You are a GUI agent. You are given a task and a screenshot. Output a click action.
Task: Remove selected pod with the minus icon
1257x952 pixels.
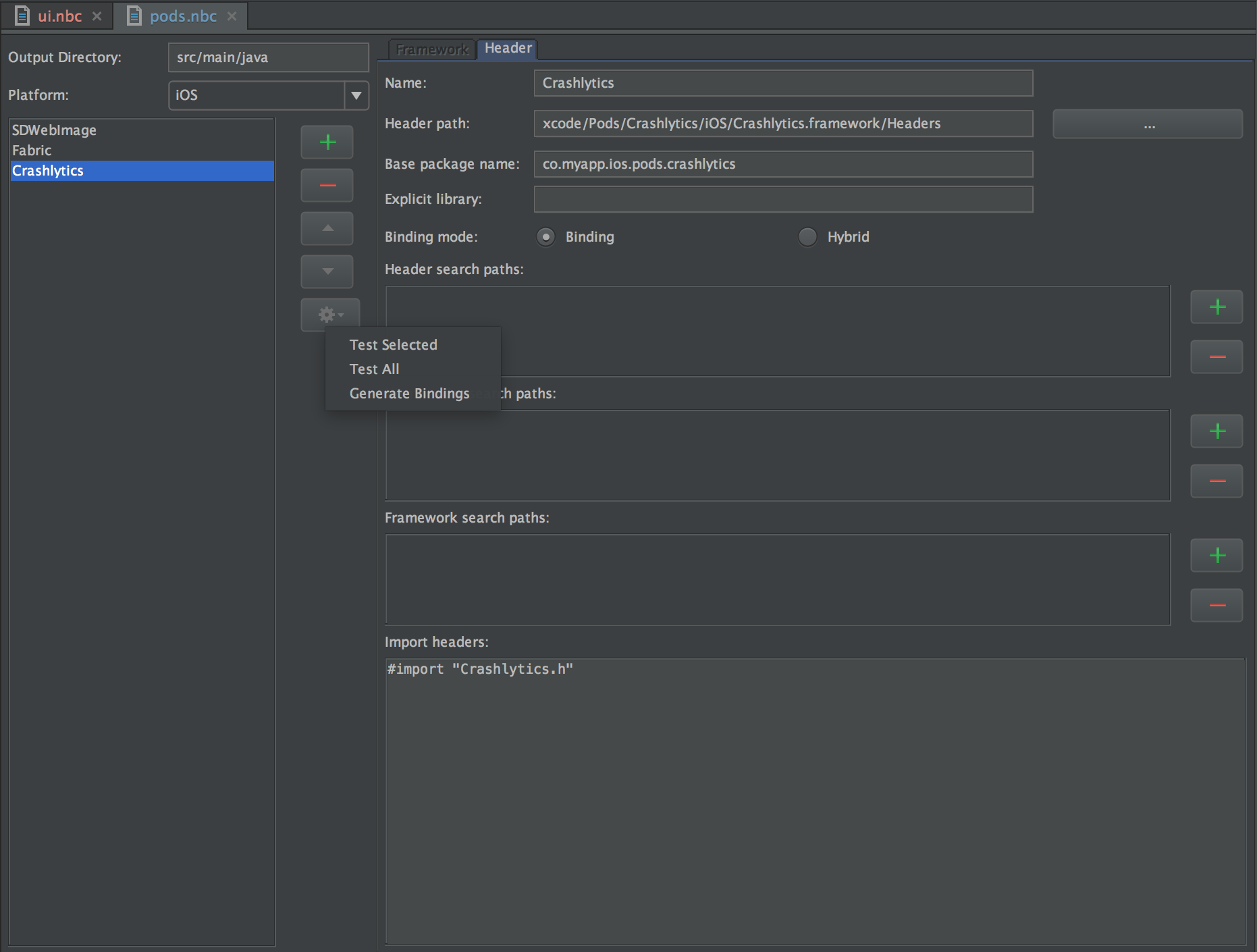pyautogui.click(x=327, y=185)
